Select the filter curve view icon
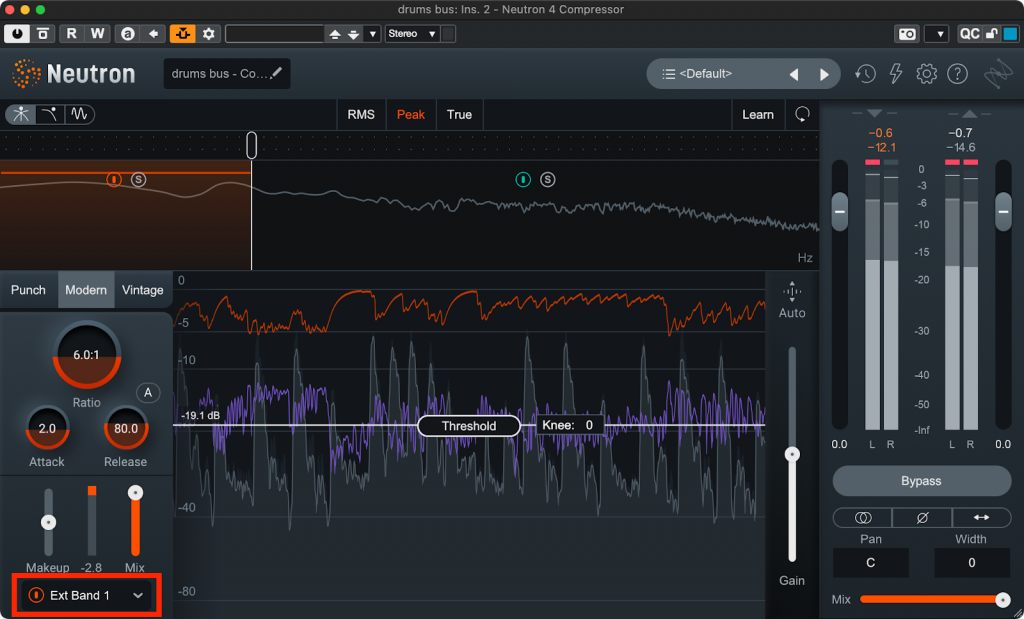Screen dimensions: 1024x619 (x=50, y=114)
